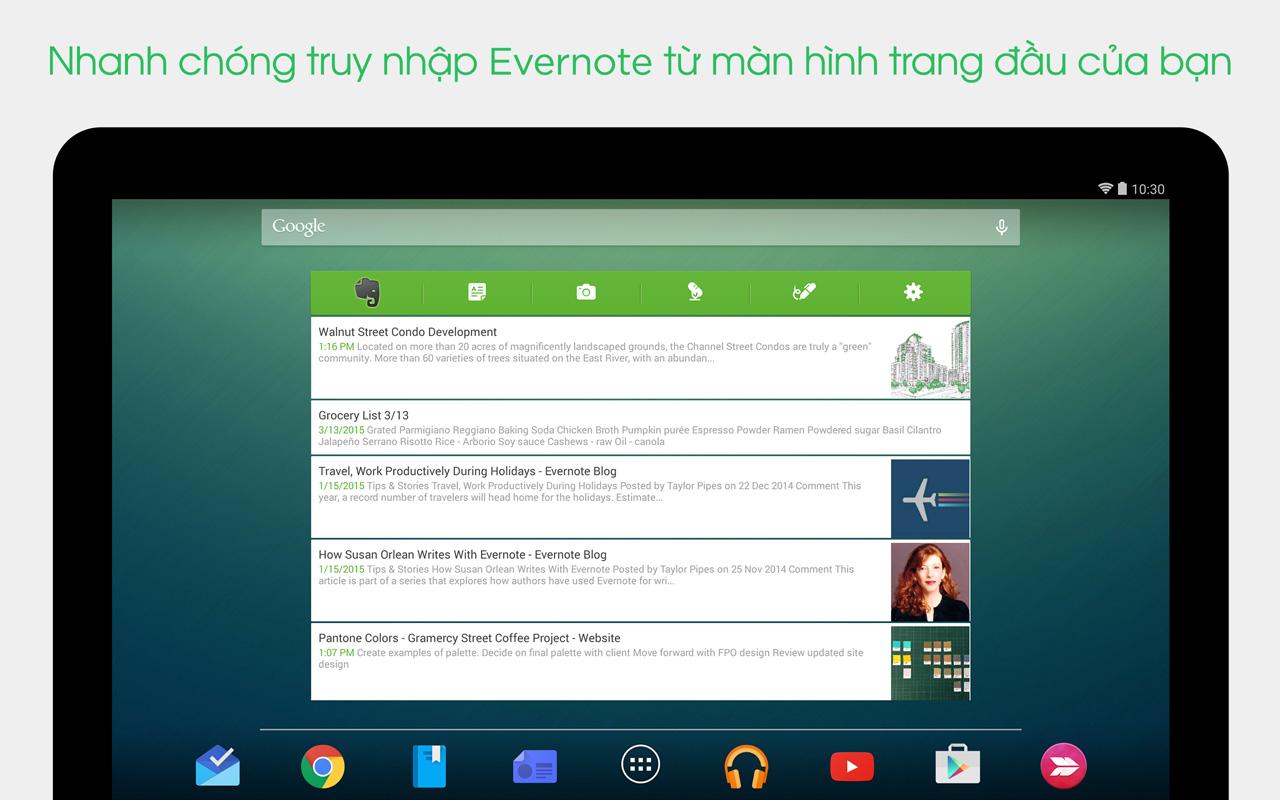The width and height of the screenshot is (1280, 800).
Task: Open the Play Books app
Action: 429,767
